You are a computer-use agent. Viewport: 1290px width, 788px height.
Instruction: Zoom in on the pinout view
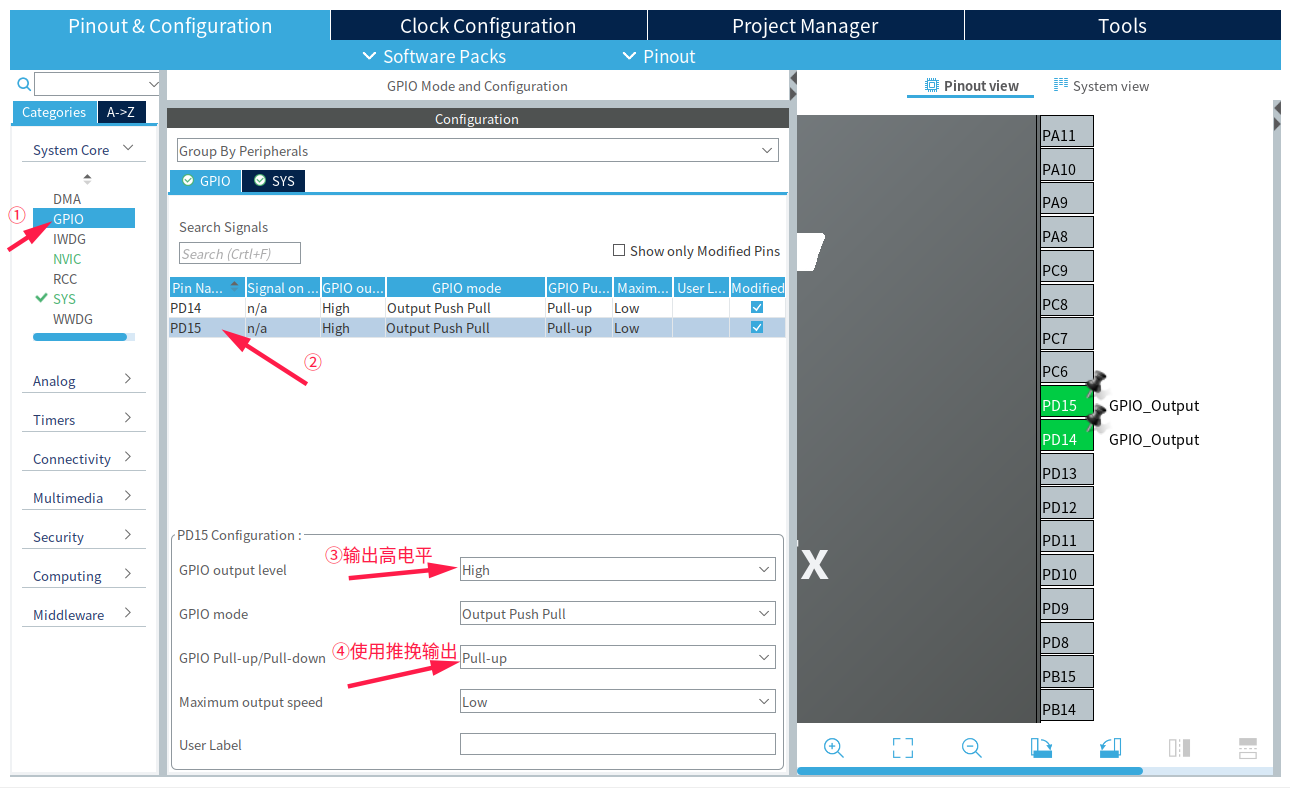(833, 747)
